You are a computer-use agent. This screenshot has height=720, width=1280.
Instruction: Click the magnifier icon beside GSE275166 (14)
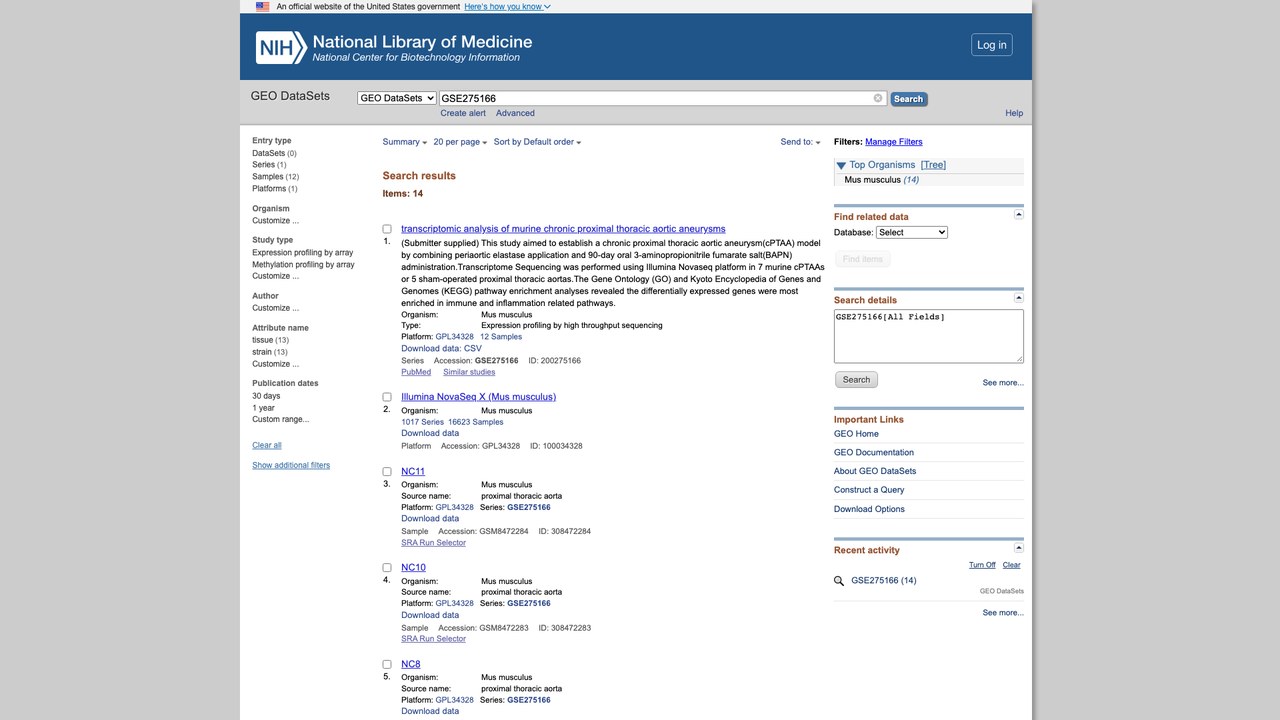coord(840,581)
